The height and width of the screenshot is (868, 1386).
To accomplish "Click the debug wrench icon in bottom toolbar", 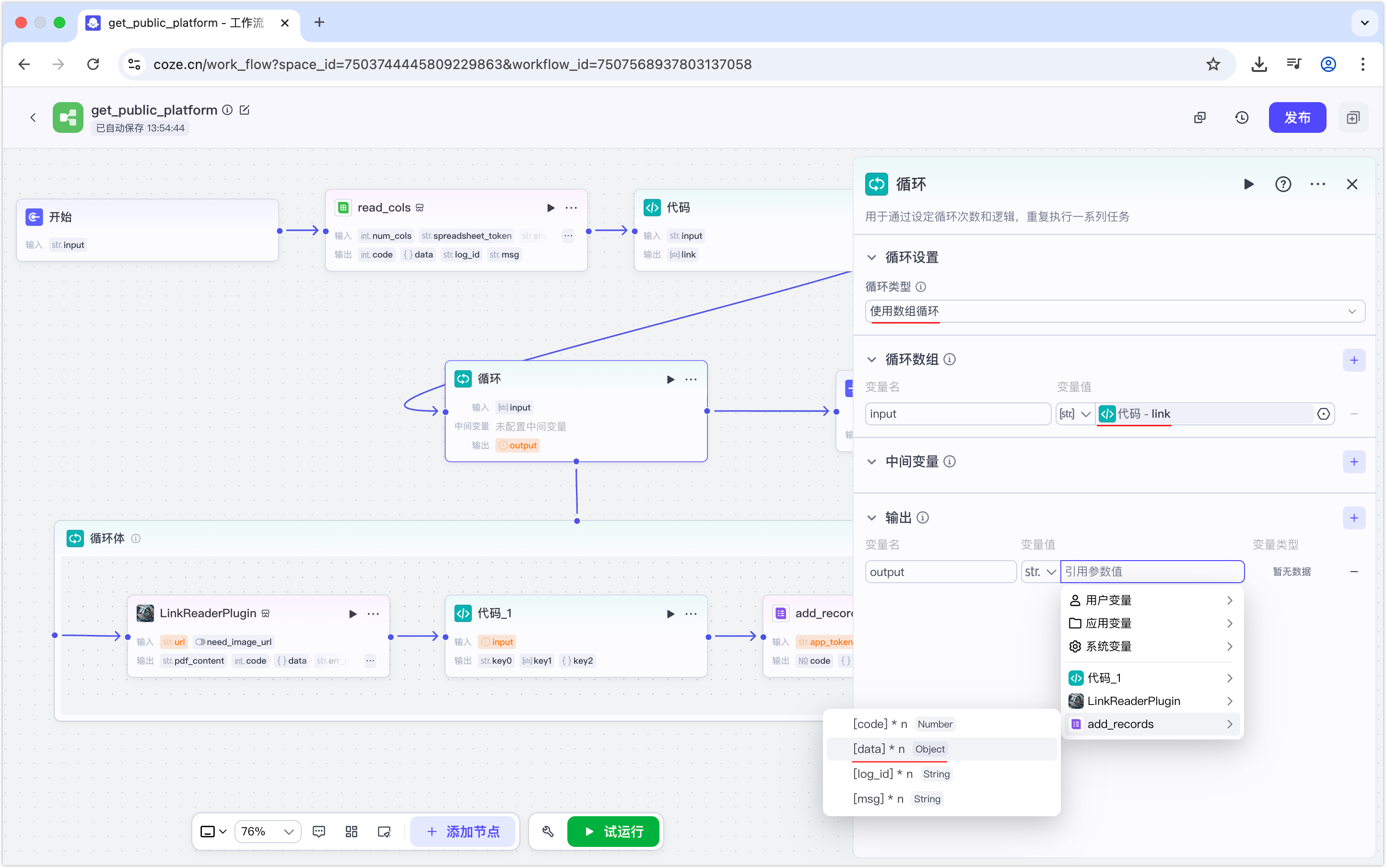I will pos(548,831).
